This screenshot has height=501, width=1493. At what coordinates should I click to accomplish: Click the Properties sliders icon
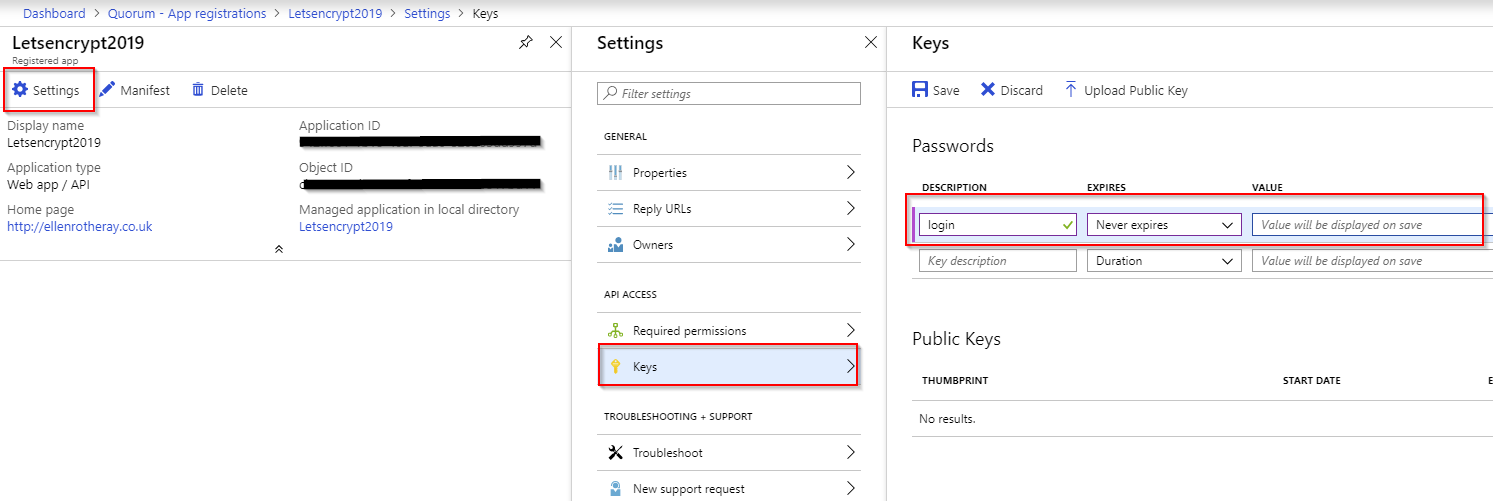(x=616, y=173)
